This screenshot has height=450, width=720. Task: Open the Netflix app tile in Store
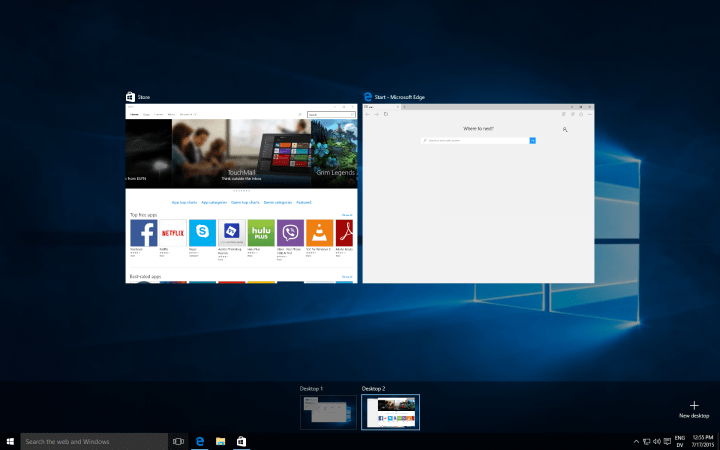click(x=173, y=233)
